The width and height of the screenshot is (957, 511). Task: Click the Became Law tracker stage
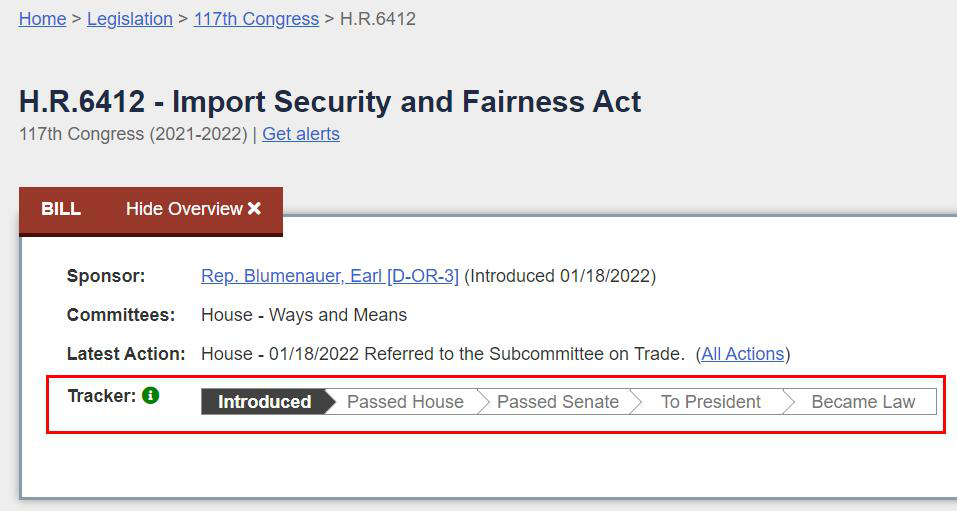863,402
